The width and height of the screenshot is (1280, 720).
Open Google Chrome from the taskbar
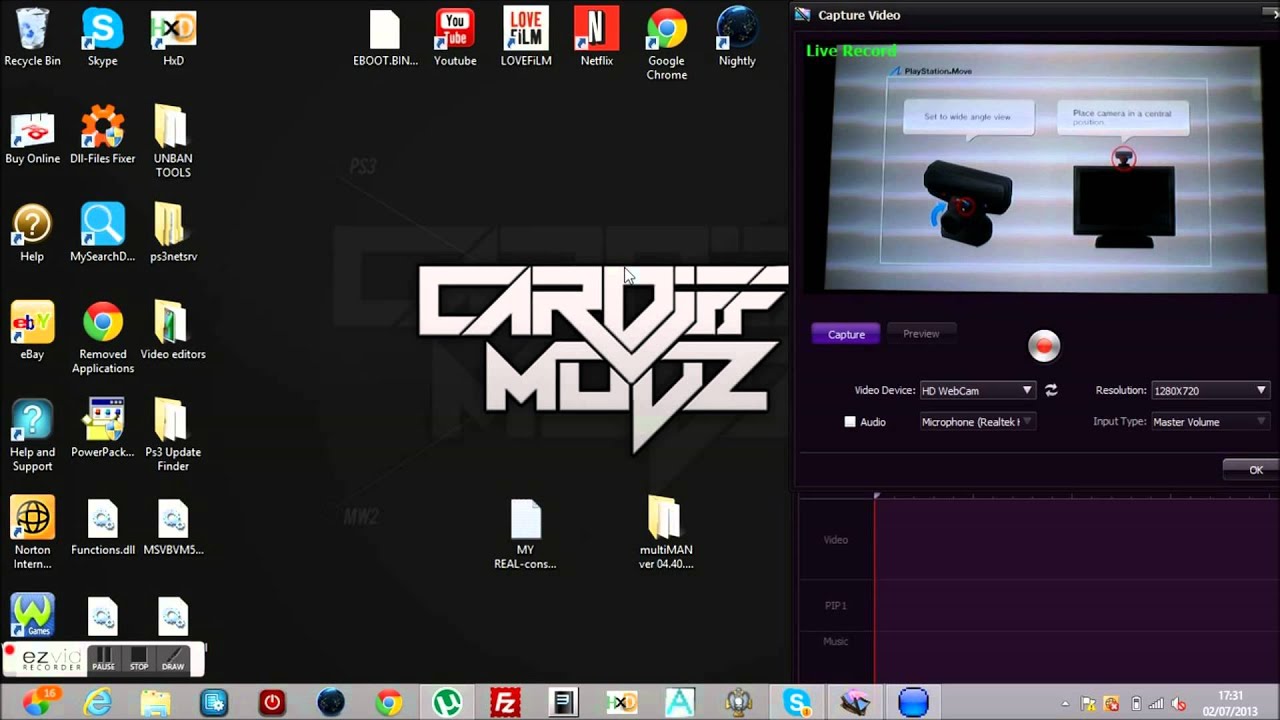(389, 703)
